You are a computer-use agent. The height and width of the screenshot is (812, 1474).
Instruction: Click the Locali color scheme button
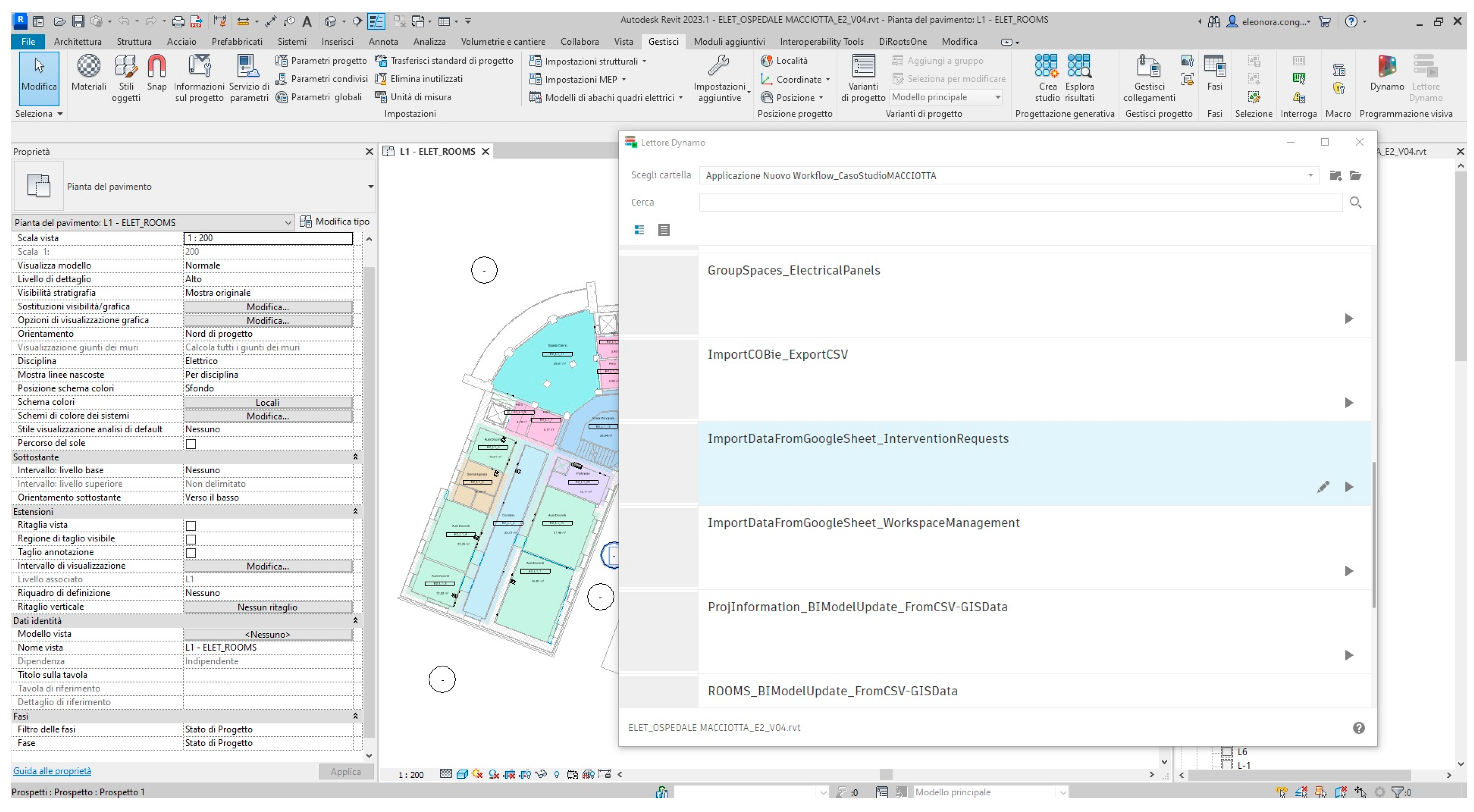coord(267,402)
